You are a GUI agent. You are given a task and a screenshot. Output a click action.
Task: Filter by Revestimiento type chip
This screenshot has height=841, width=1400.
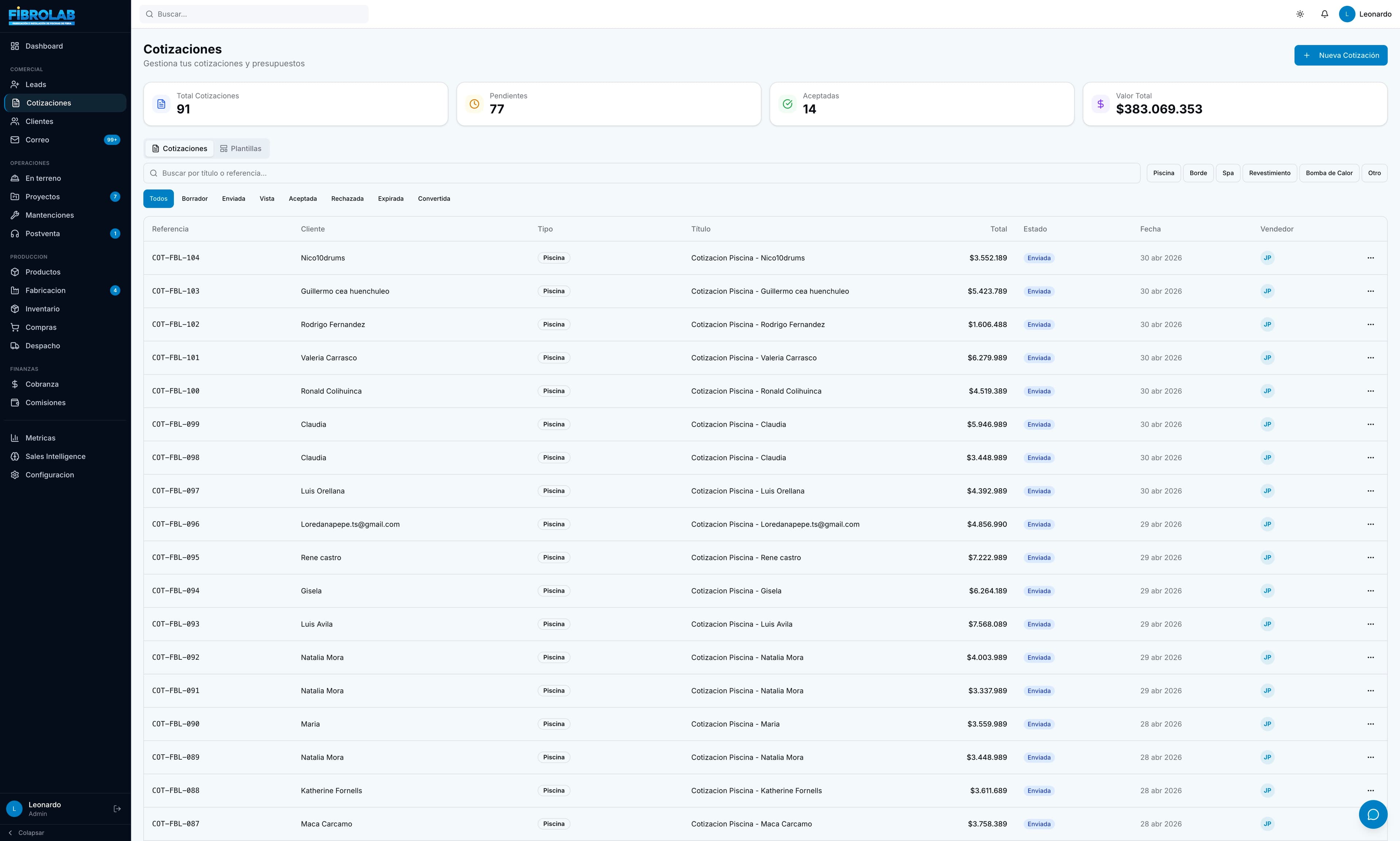pyautogui.click(x=1270, y=173)
